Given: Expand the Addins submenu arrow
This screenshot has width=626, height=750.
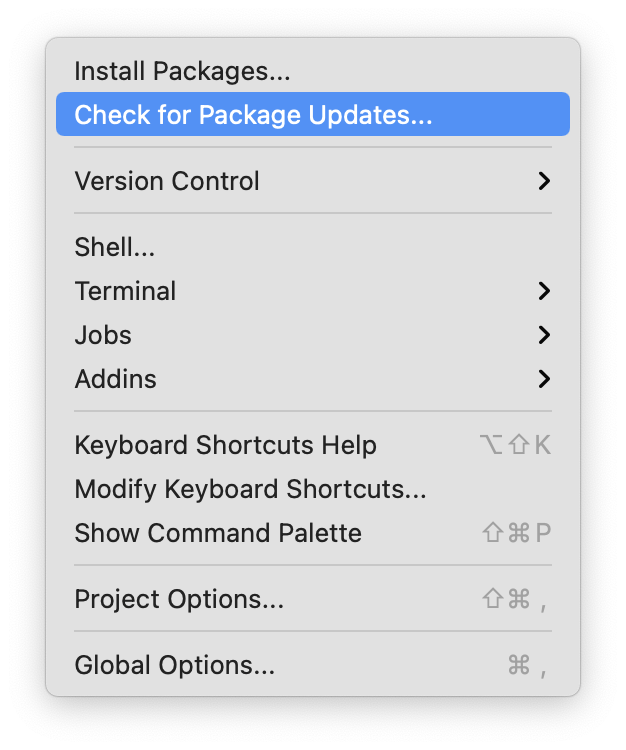Looking at the screenshot, I should 543,379.
